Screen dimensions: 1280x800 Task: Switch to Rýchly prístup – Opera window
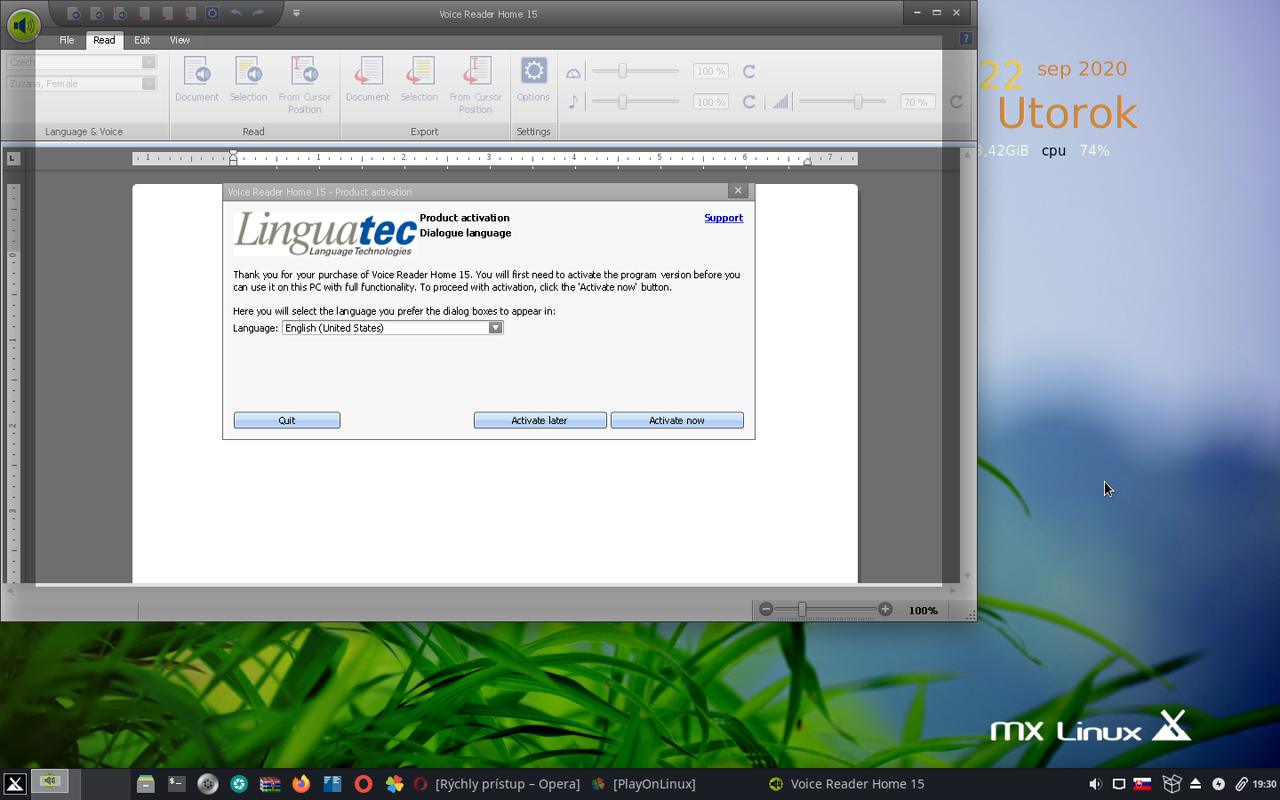coord(498,784)
